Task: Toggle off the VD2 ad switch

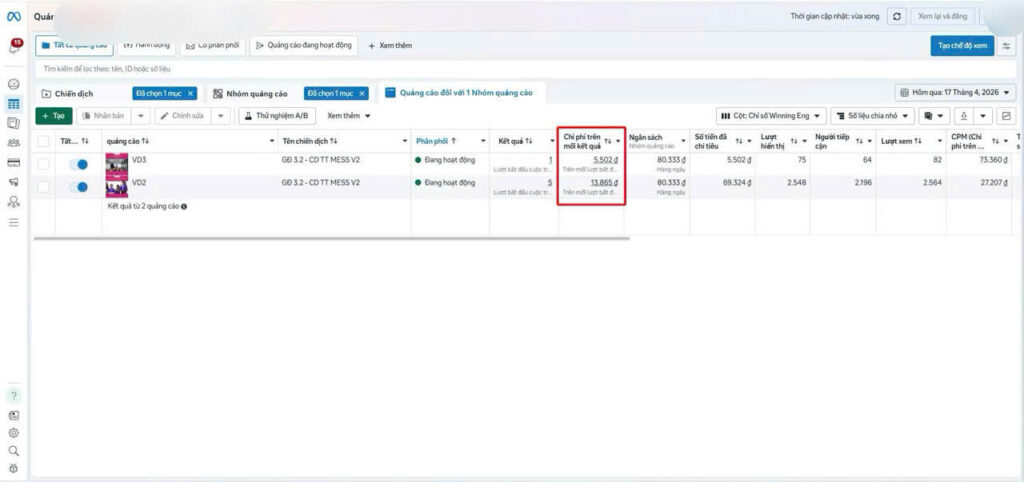Action: click(78, 186)
